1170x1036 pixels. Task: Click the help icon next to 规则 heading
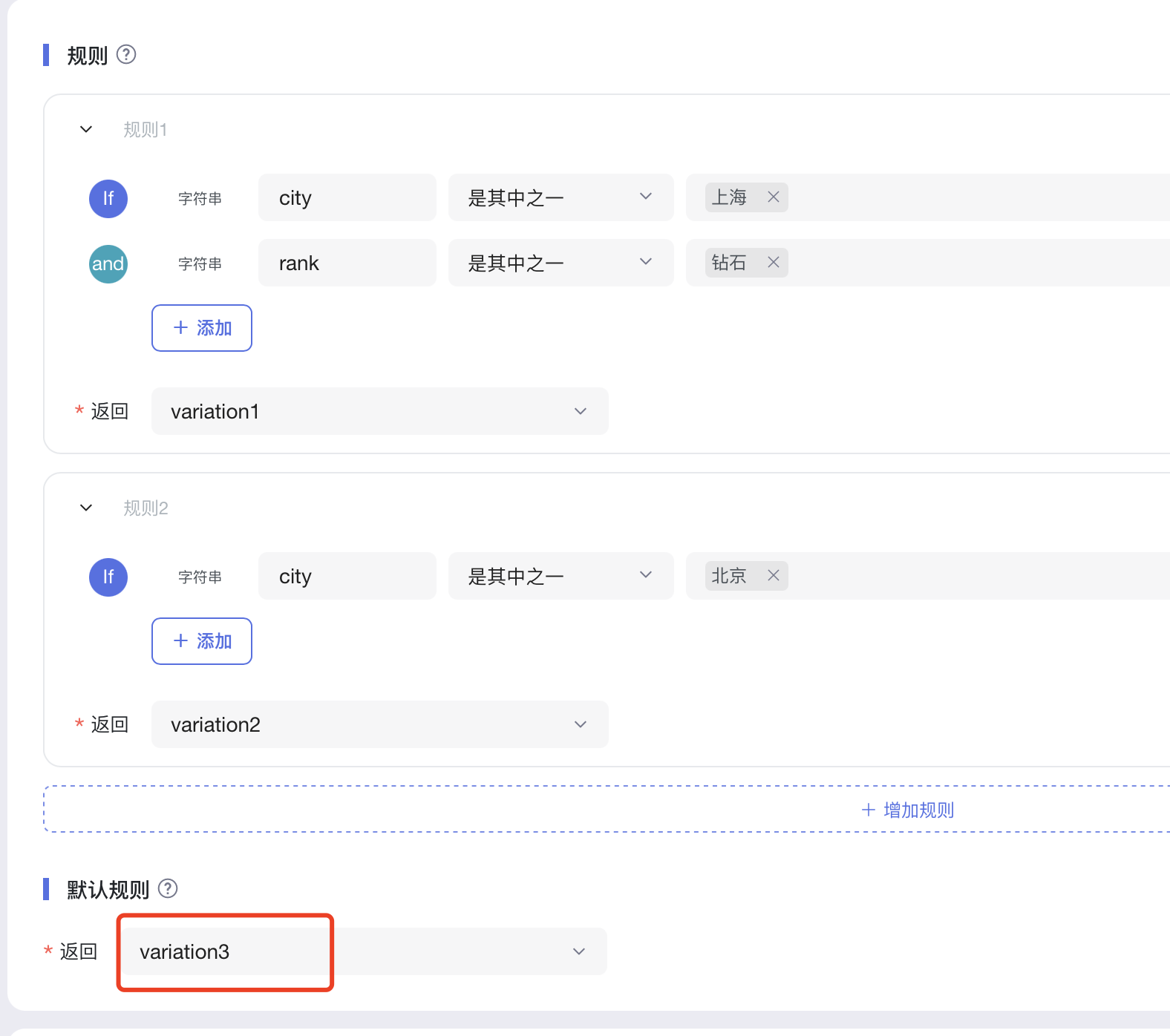click(x=126, y=55)
